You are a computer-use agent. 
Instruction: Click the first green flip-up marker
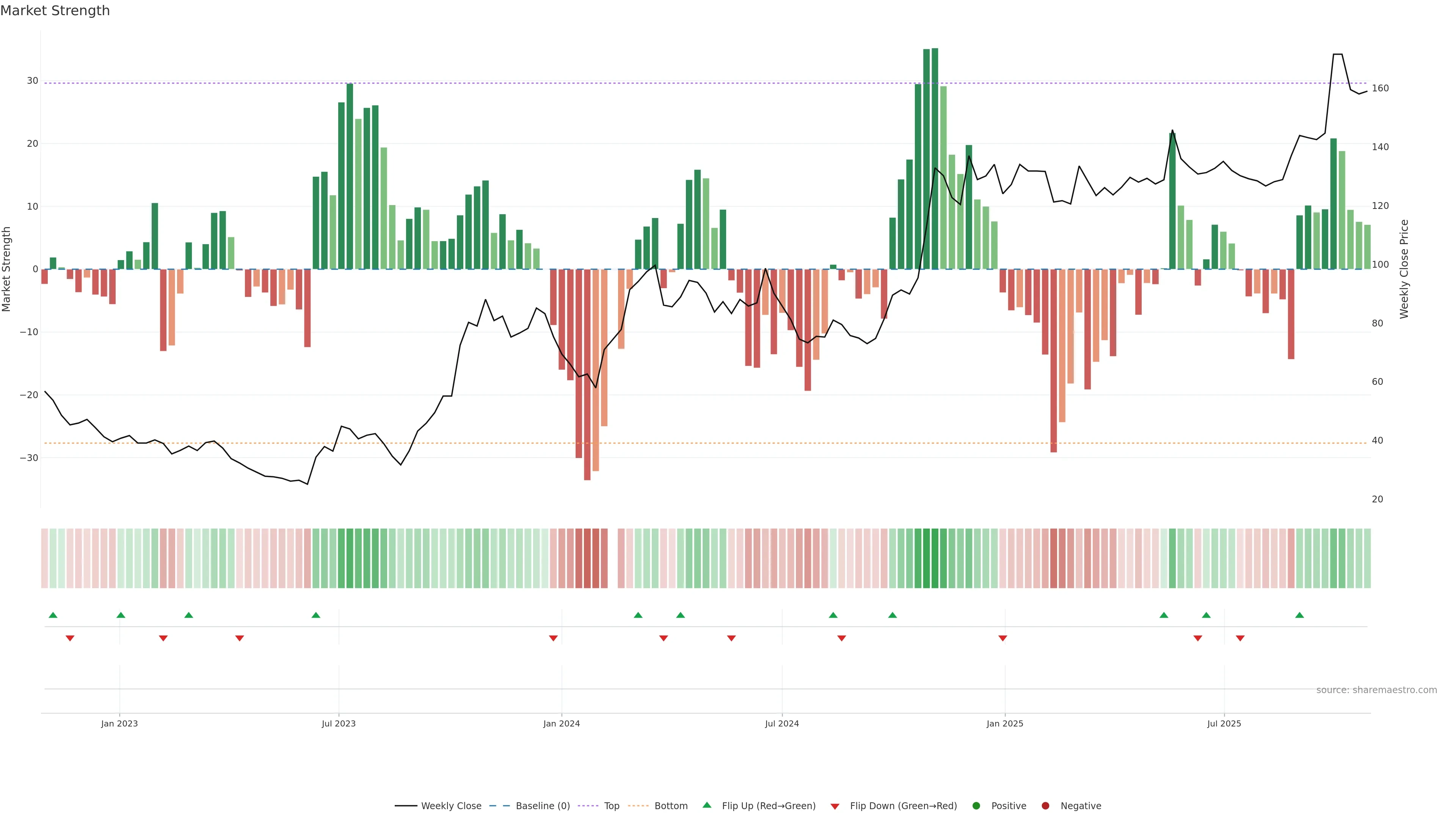click(53, 615)
